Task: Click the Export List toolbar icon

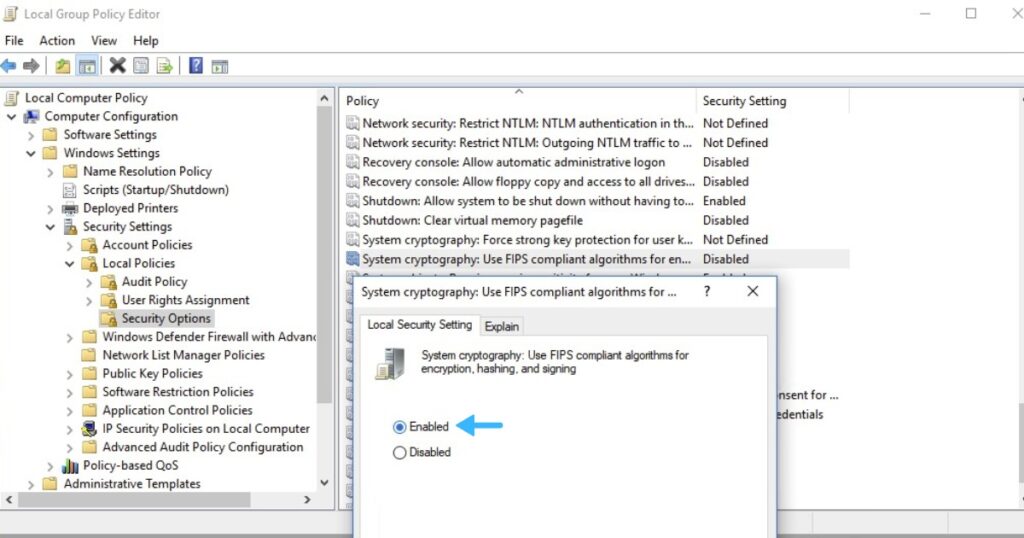Action: click(x=164, y=66)
